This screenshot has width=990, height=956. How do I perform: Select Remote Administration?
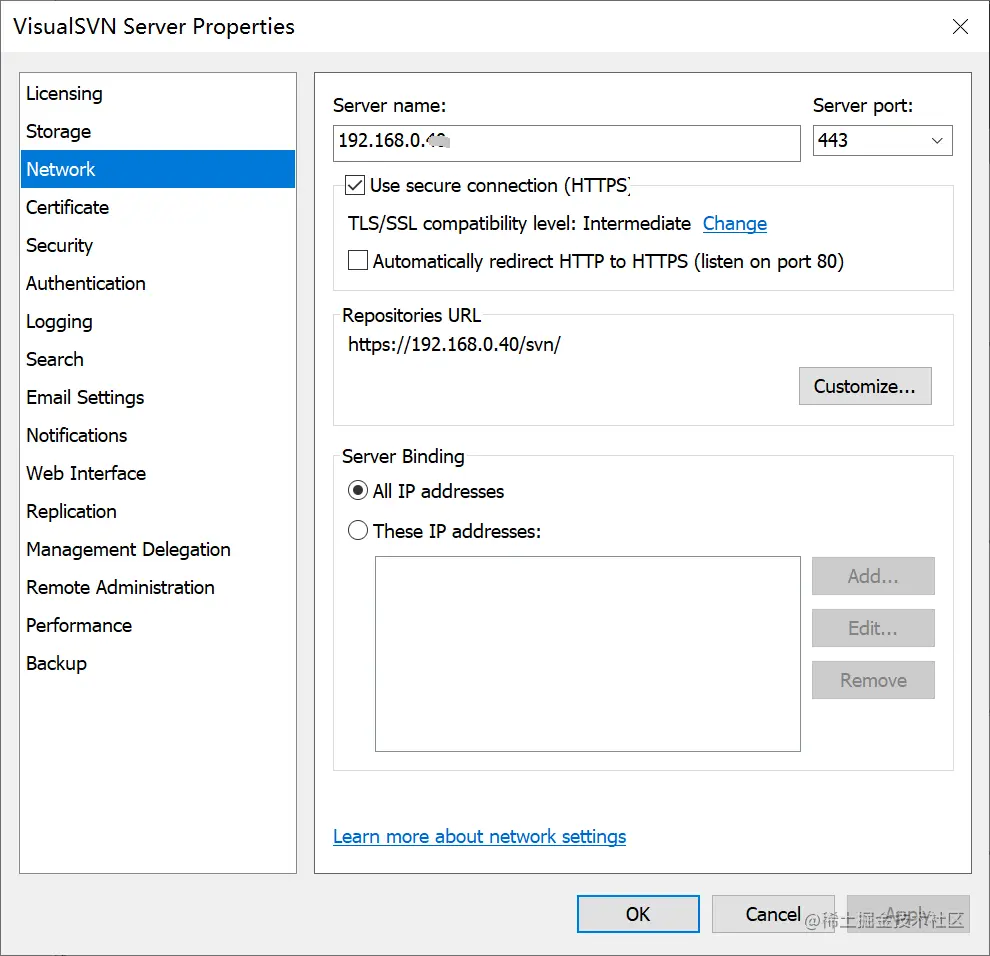(x=158, y=587)
